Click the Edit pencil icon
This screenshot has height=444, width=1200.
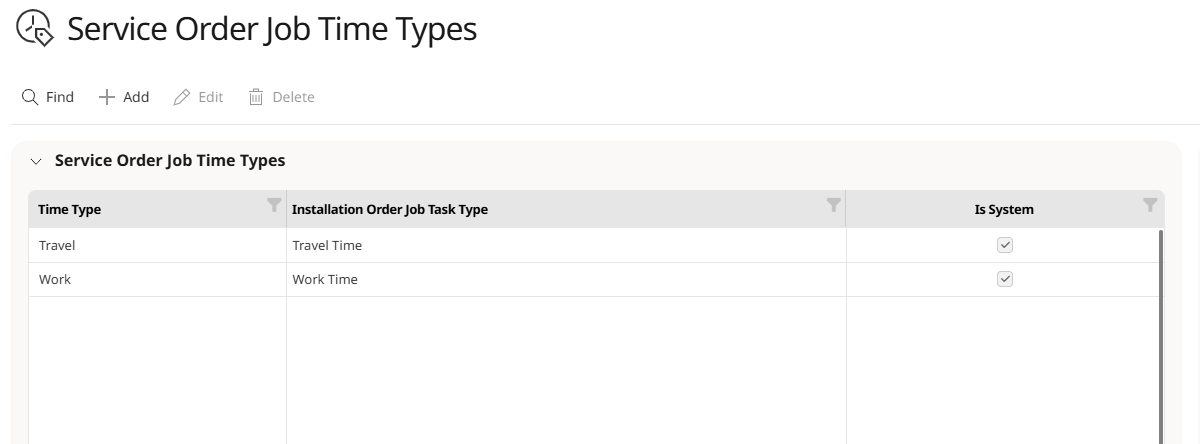click(x=182, y=97)
